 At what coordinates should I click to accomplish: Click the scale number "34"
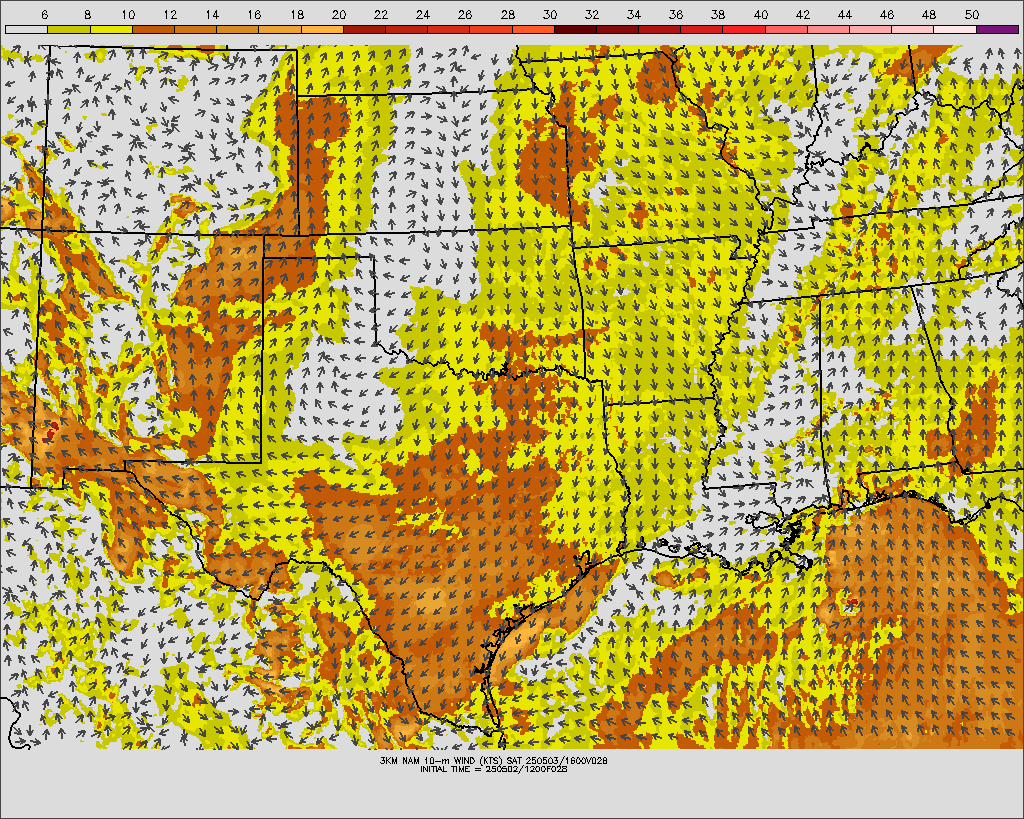tap(634, 14)
